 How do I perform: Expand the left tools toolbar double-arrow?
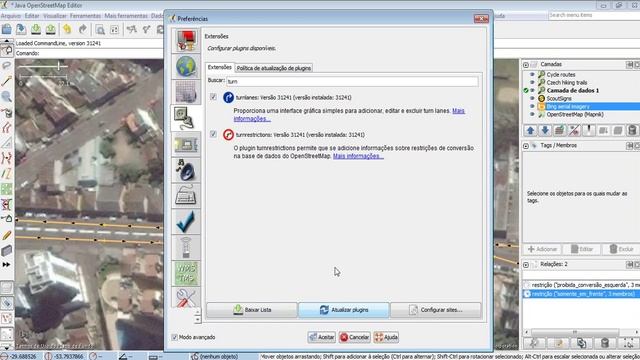[7, 265]
